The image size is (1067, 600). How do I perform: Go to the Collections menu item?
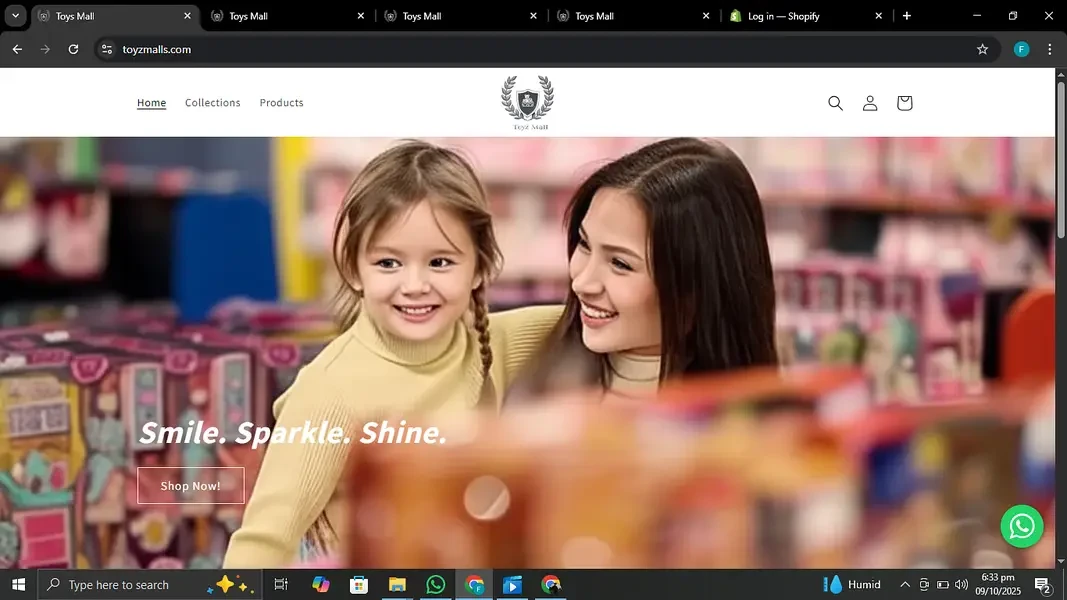pos(212,103)
